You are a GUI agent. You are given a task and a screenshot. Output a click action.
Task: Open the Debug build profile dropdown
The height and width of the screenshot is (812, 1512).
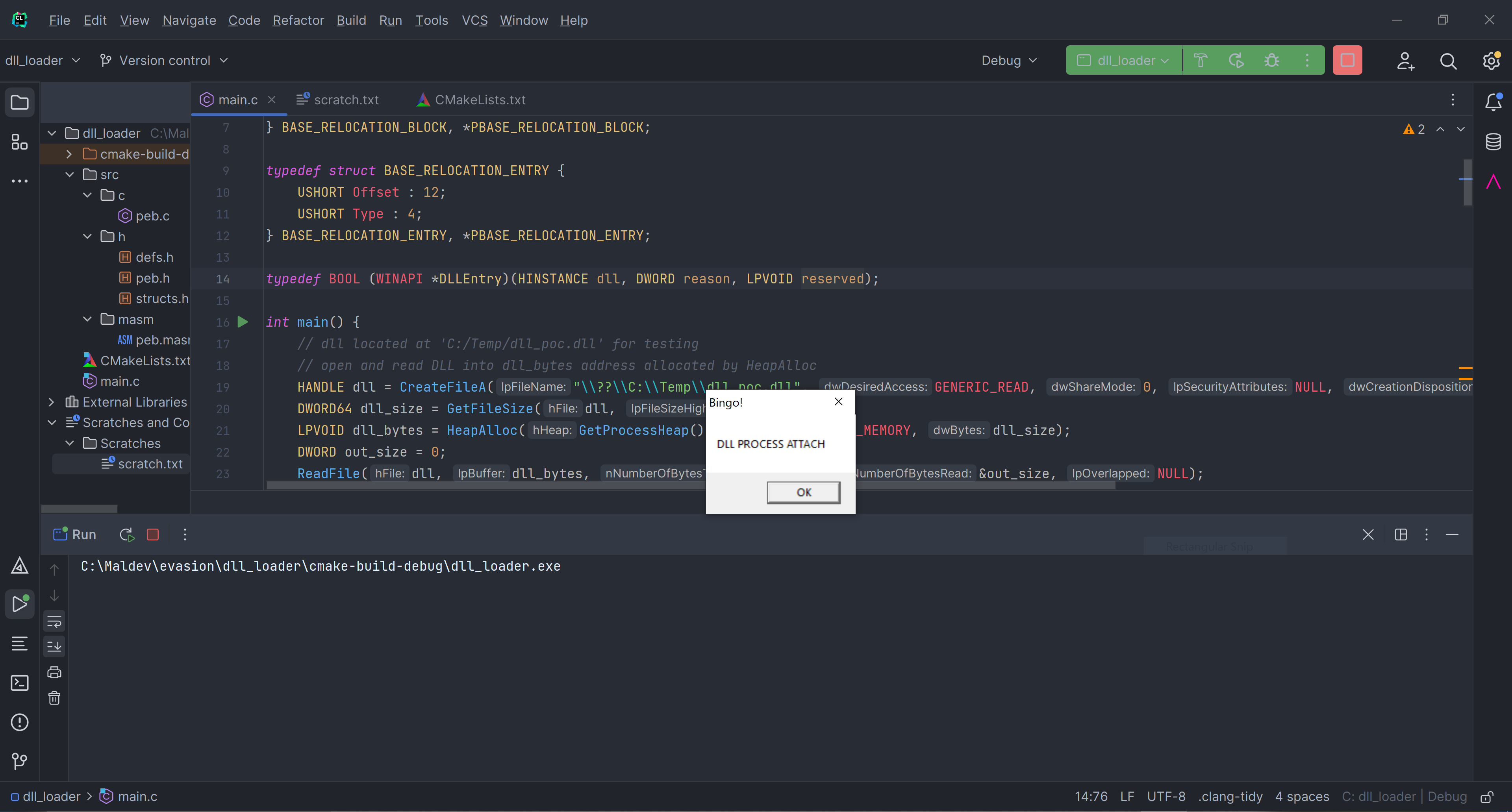tap(1009, 61)
